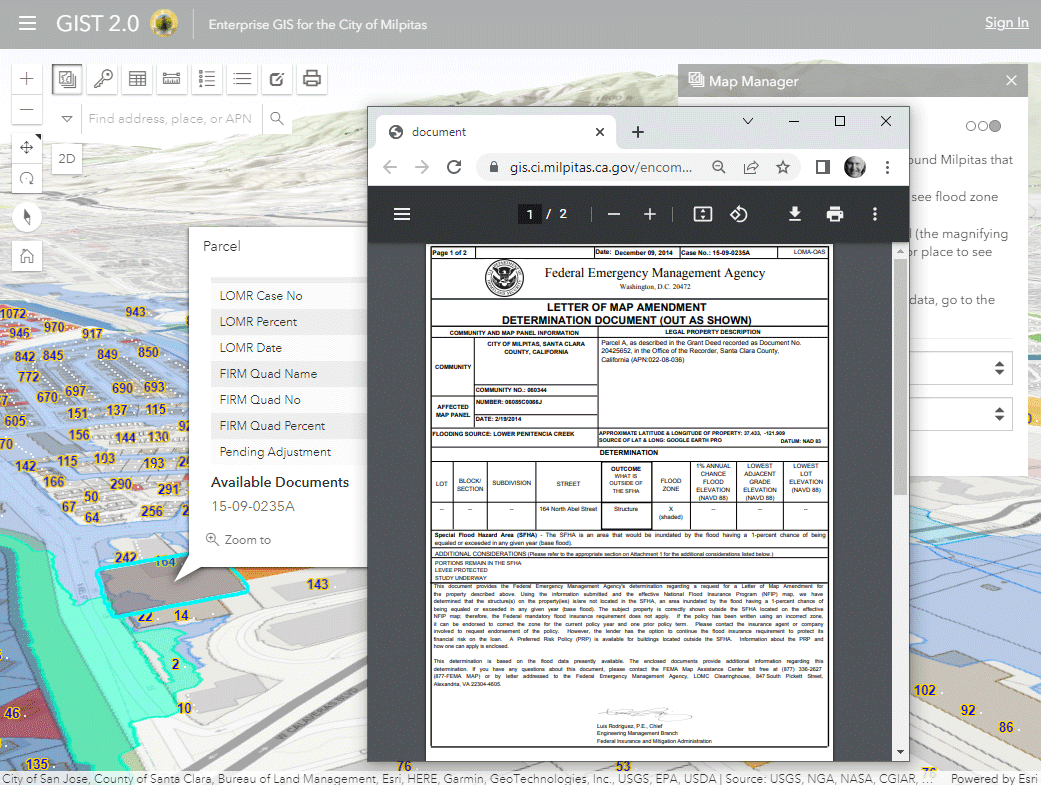Sign In to GIST
This screenshot has width=1041, height=785.
click(1006, 23)
